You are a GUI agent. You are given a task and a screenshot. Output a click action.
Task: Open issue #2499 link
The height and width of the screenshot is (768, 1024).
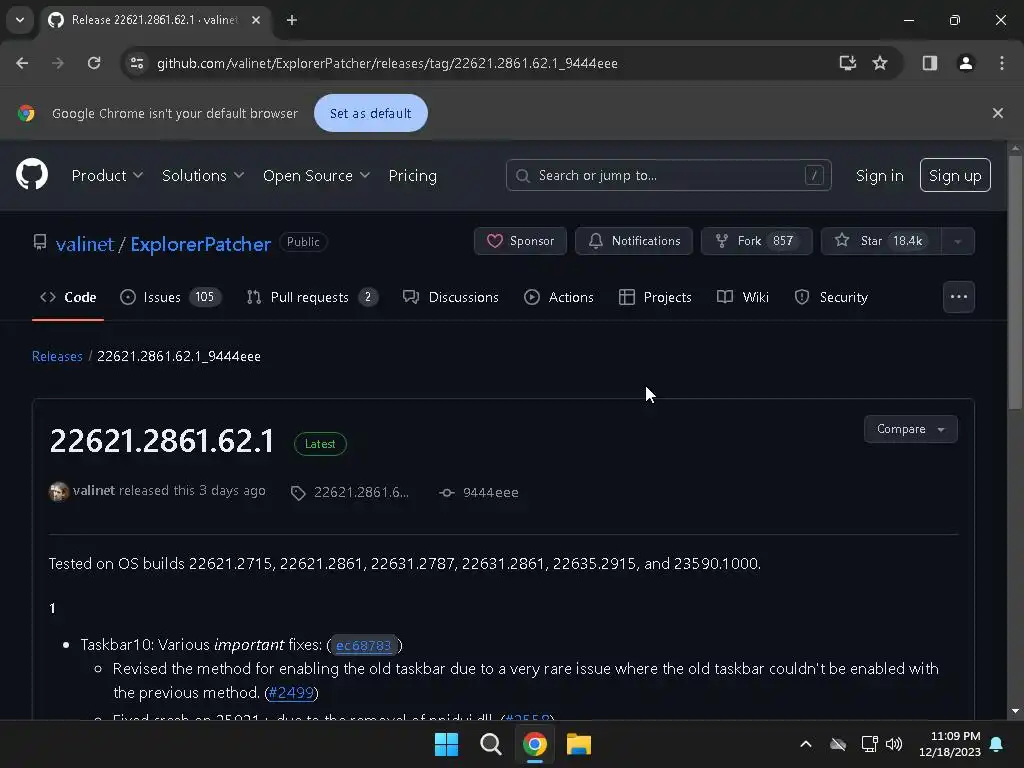tap(291, 693)
